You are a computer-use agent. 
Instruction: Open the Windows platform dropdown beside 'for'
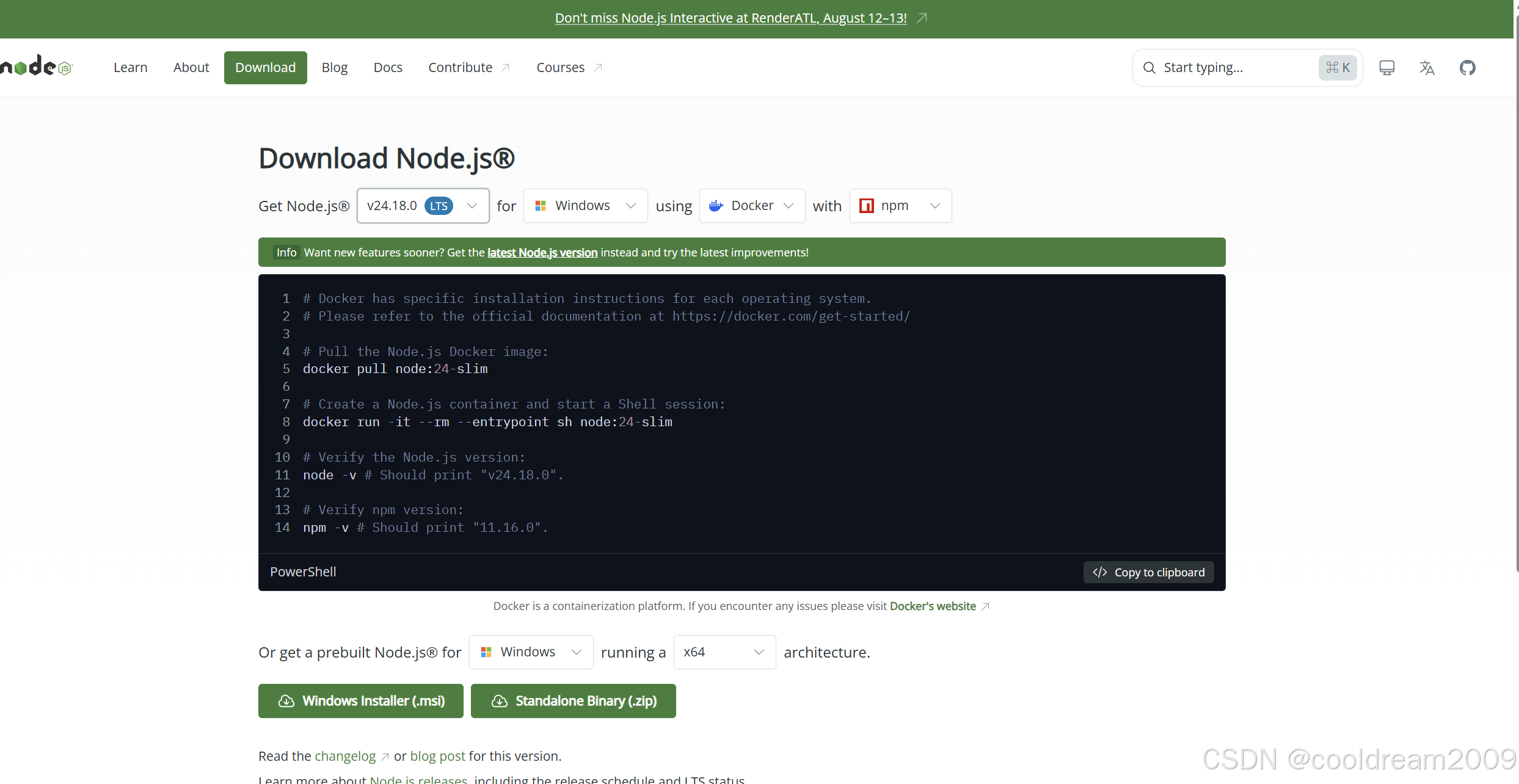[585, 206]
